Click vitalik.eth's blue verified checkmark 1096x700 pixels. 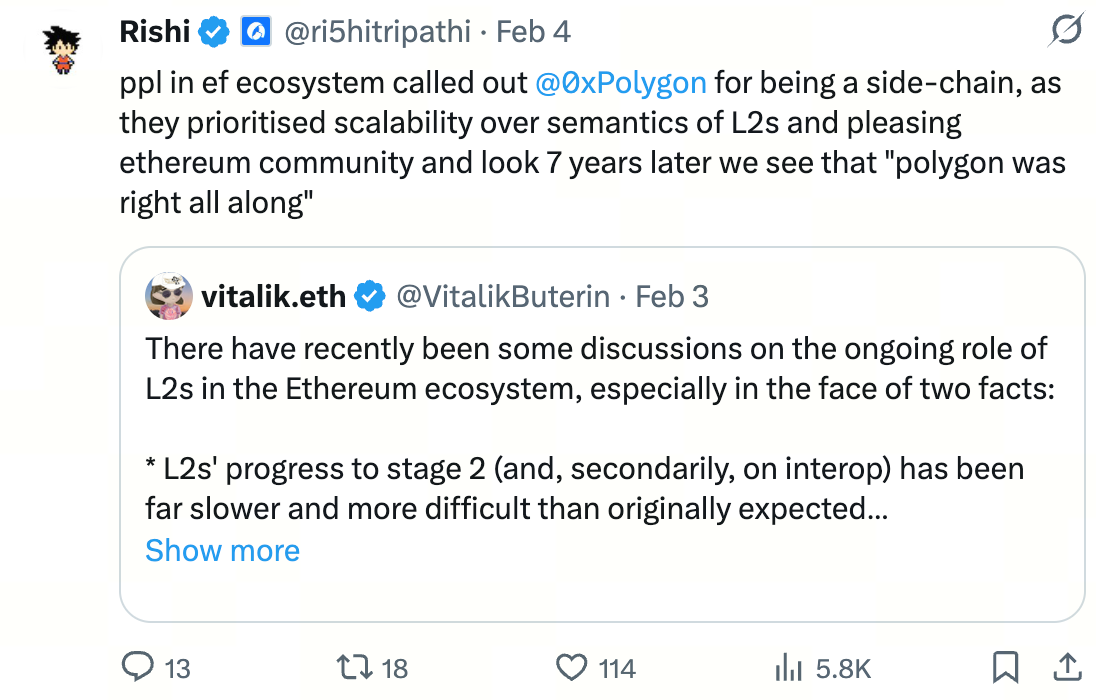coord(371,297)
